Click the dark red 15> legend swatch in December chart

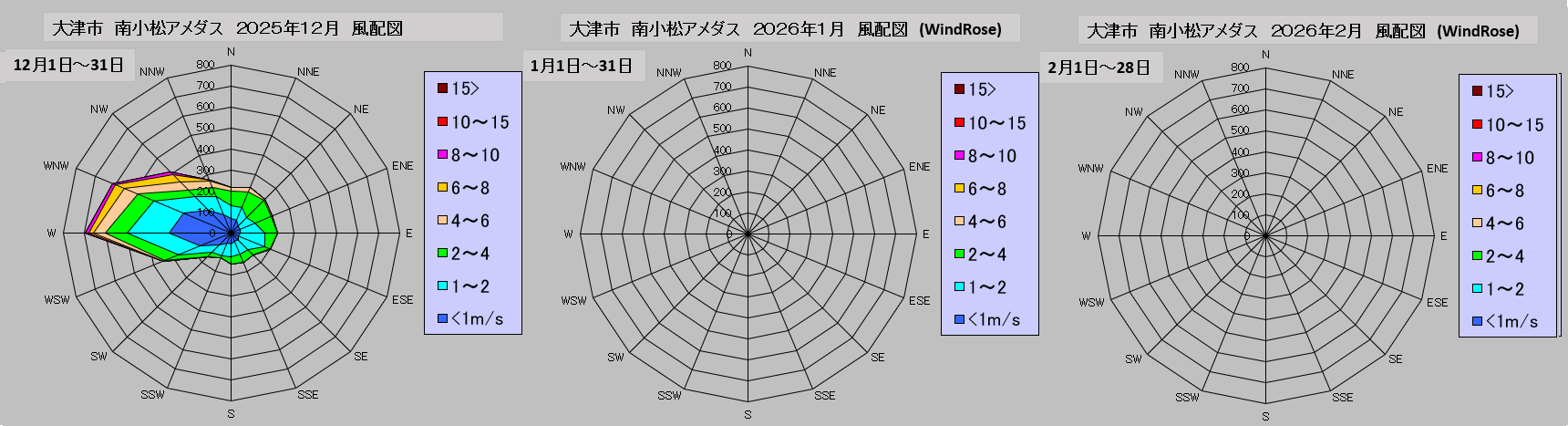pos(442,88)
